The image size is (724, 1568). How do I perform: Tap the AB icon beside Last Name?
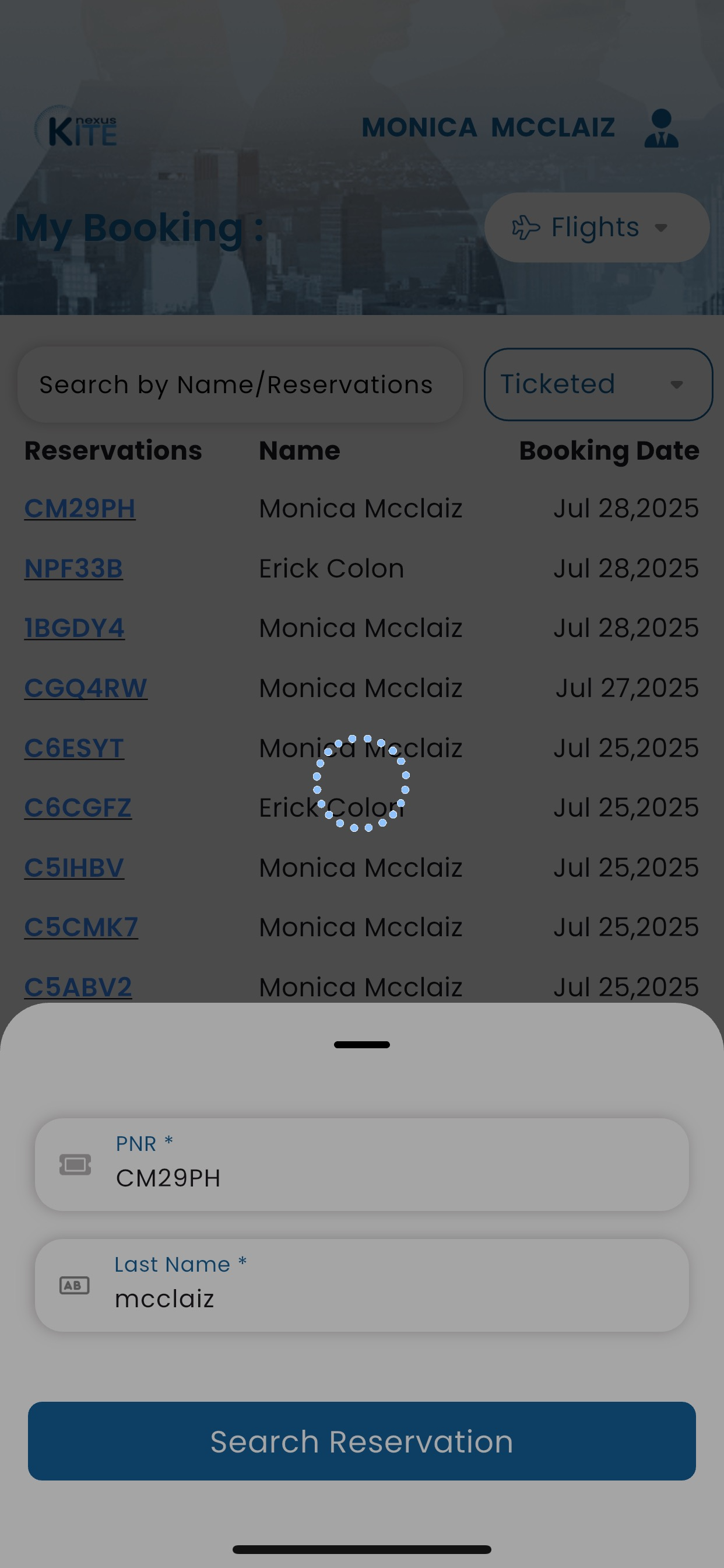pyautogui.click(x=74, y=1285)
